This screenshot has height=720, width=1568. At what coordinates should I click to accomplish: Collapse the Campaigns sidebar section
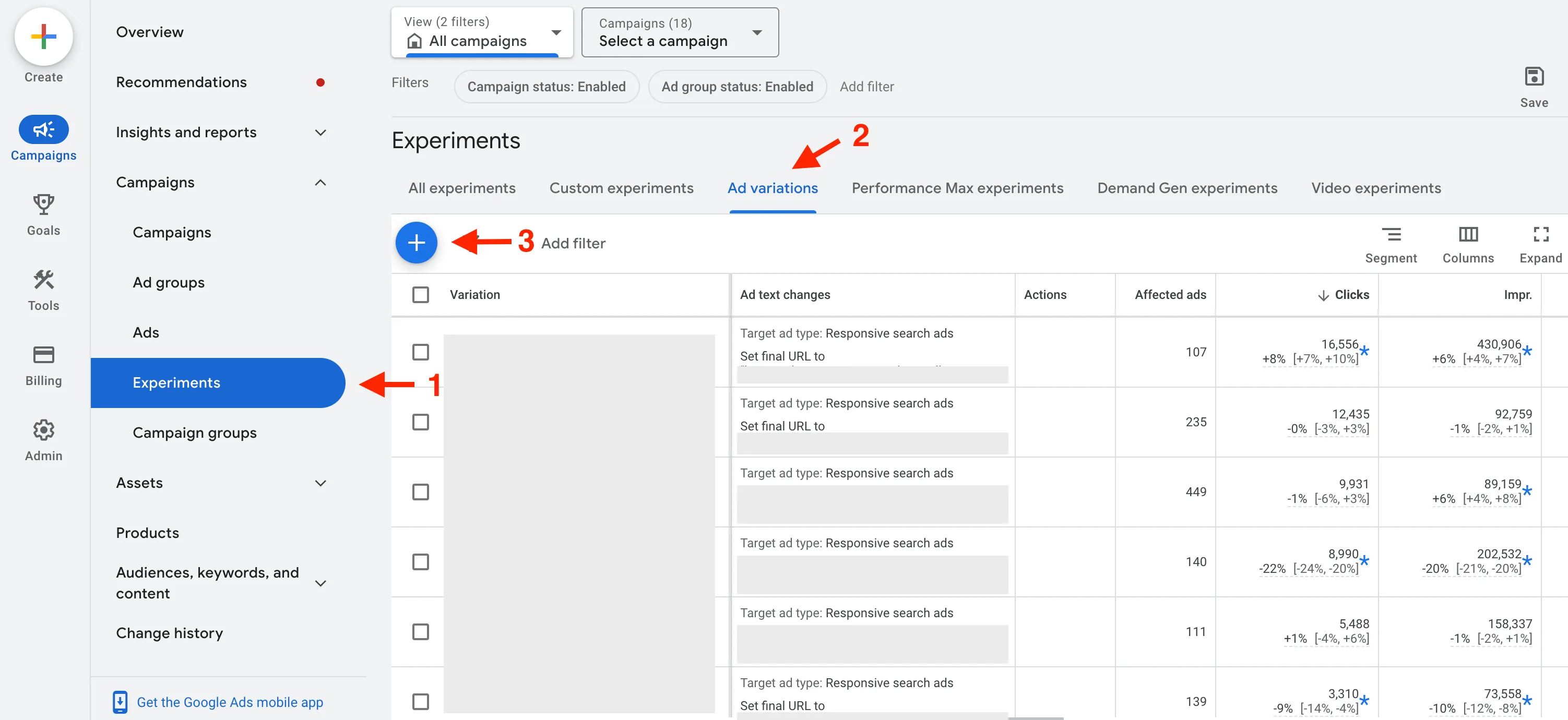pos(320,183)
